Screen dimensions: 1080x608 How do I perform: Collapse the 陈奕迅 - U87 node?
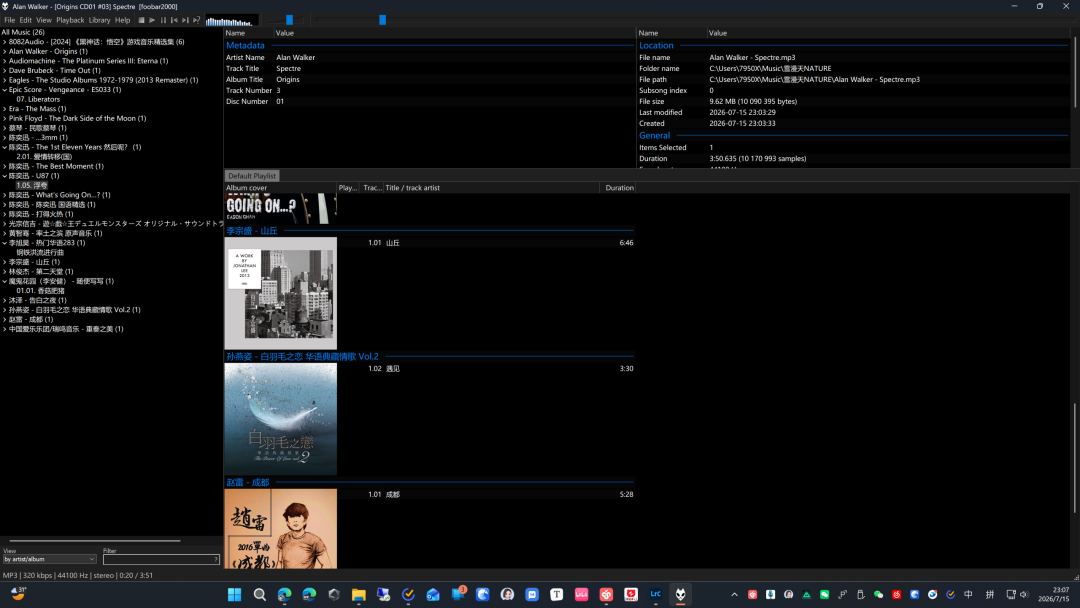pyautogui.click(x=5, y=176)
